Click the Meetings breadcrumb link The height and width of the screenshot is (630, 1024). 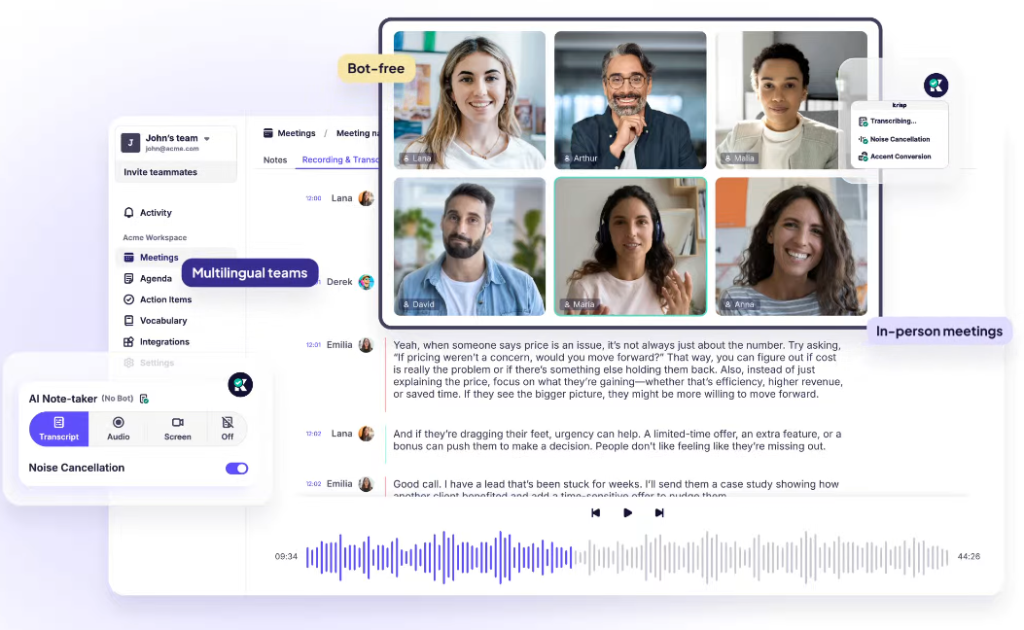coord(295,133)
